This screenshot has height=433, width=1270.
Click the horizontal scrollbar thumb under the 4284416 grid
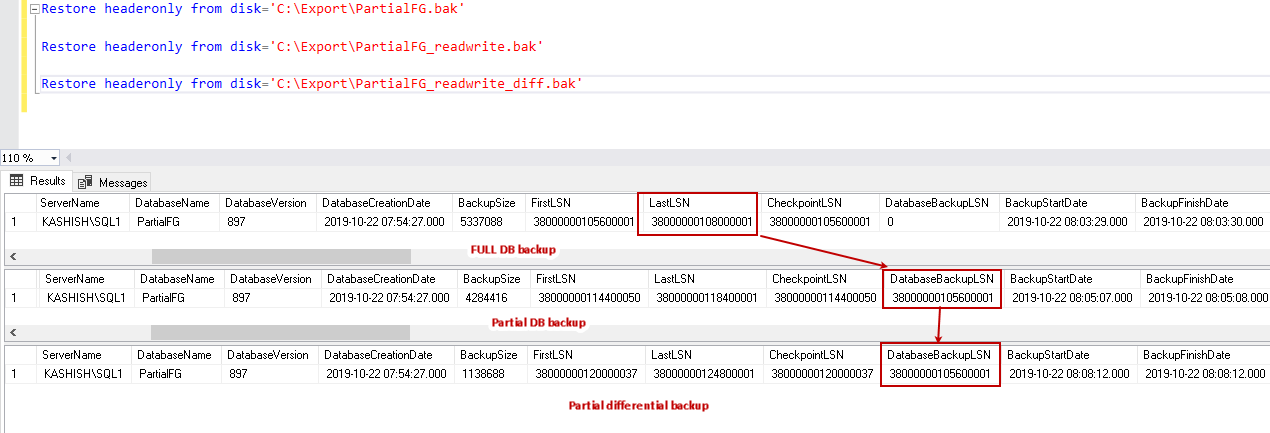pyautogui.click(x=281, y=332)
